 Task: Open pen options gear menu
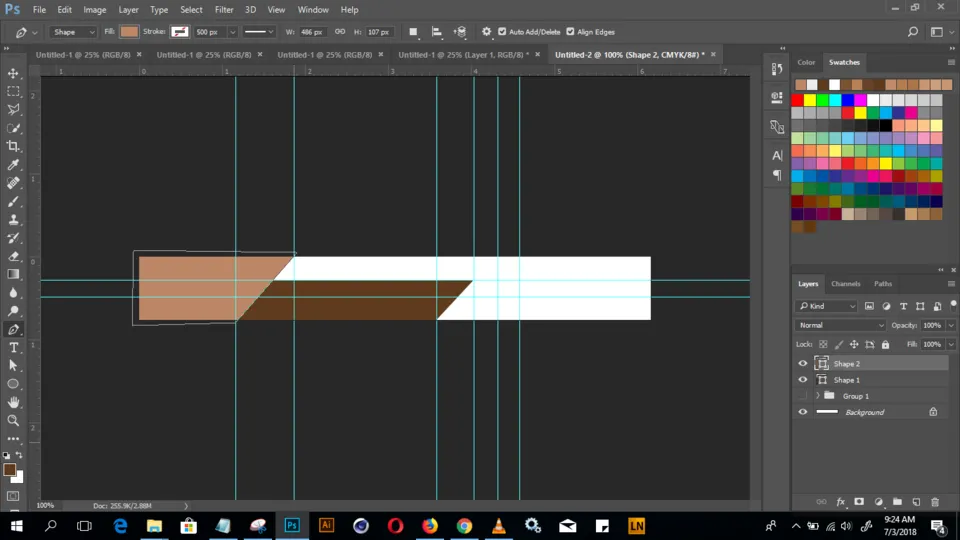coord(487,32)
